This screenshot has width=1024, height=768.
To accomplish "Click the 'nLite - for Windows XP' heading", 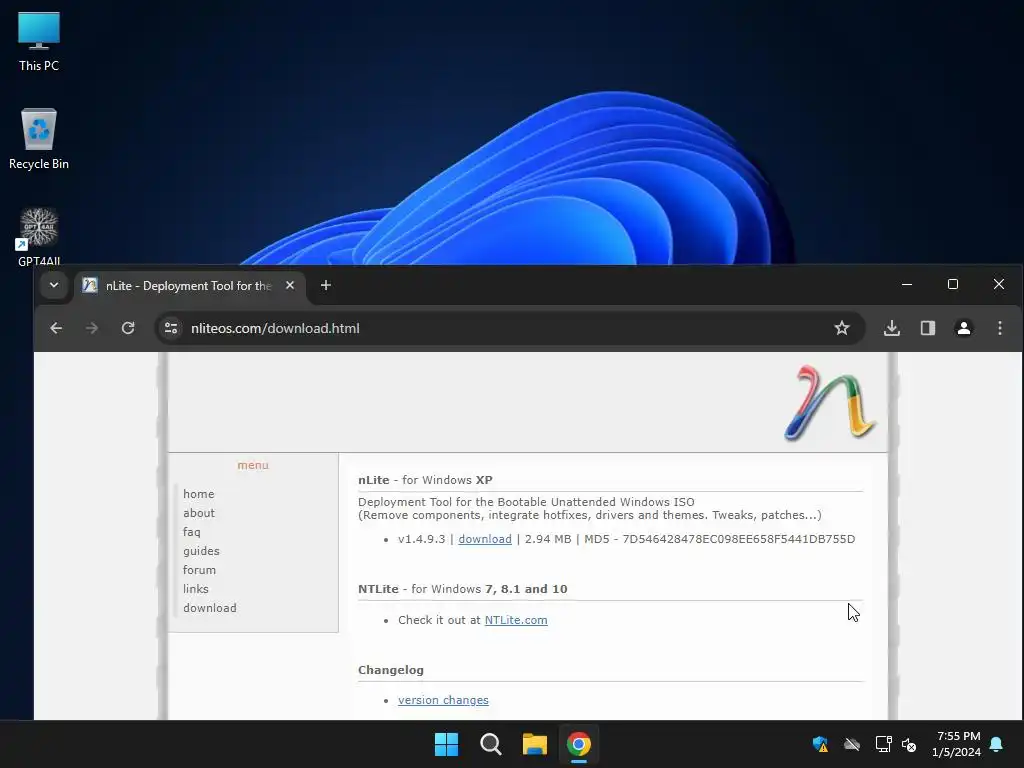I will [x=425, y=479].
